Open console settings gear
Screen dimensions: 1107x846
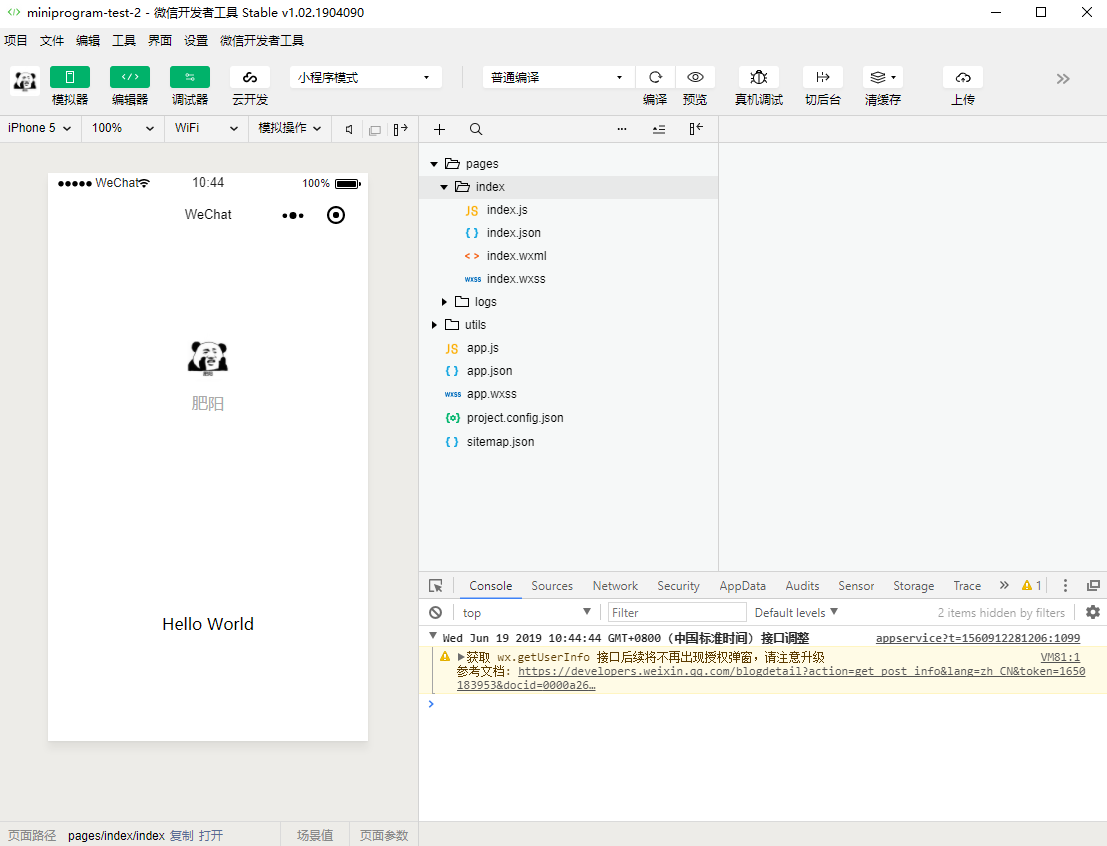1093,612
